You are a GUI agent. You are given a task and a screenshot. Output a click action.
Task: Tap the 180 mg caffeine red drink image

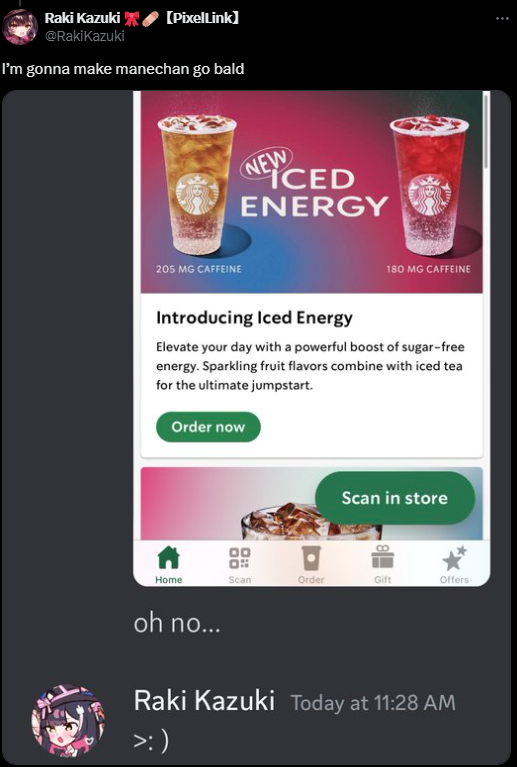tap(429, 185)
